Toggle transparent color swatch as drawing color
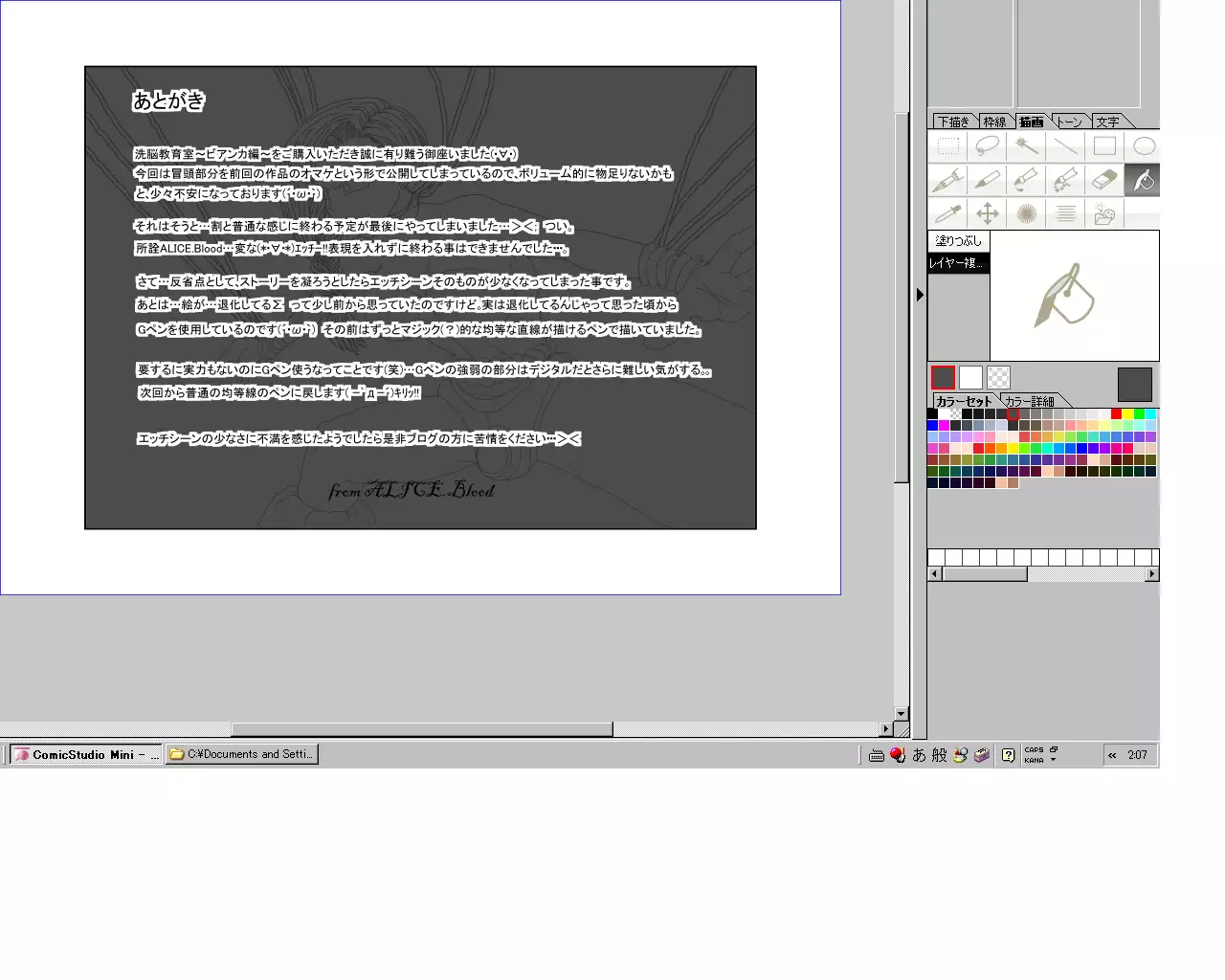The width and height of the screenshot is (1225, 980). 998,378
